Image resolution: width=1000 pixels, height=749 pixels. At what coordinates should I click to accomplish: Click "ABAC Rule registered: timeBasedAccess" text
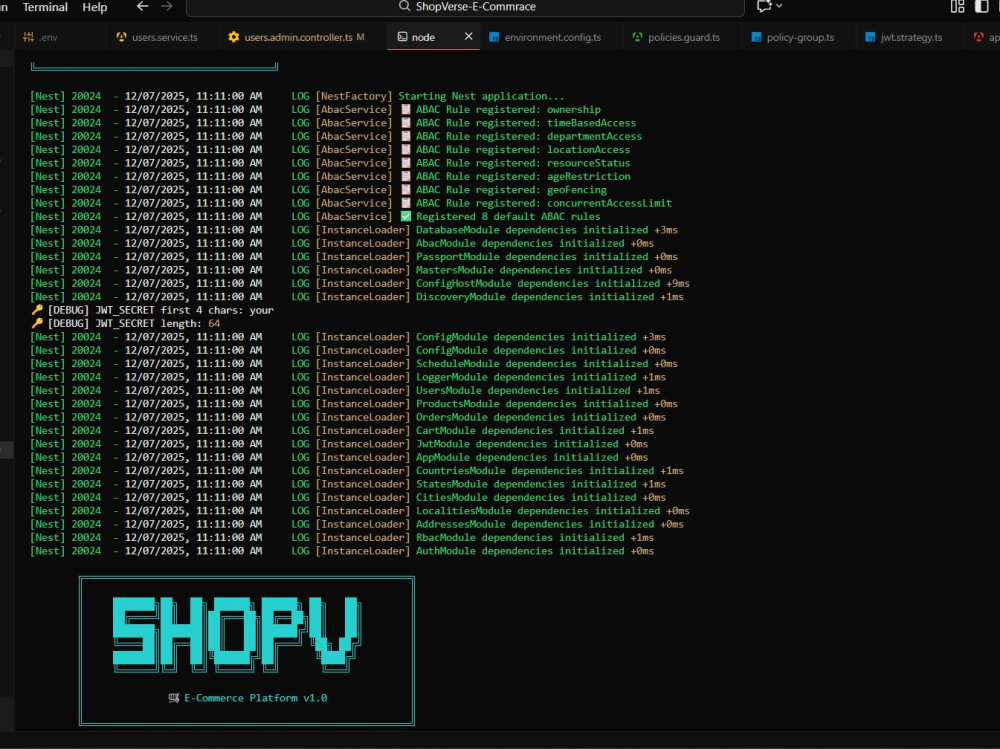coord(526,122)
